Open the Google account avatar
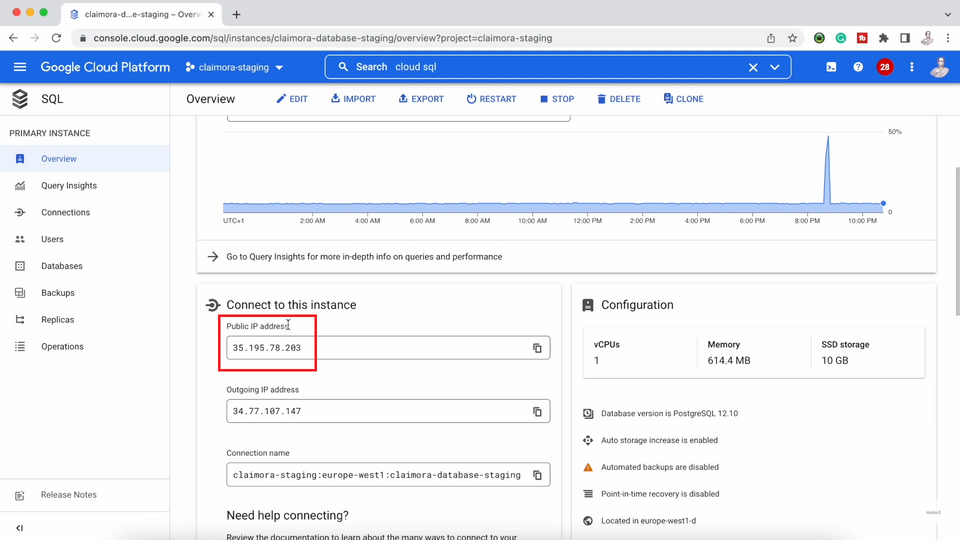This screenshot has height=540, width=960. pos(939,67)
